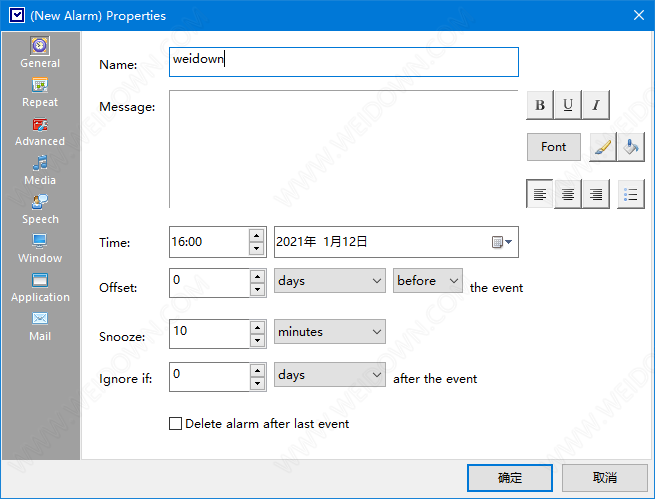Open the Repeat section icon
This screenshot has height=499, width=655.
click(40, 85)
